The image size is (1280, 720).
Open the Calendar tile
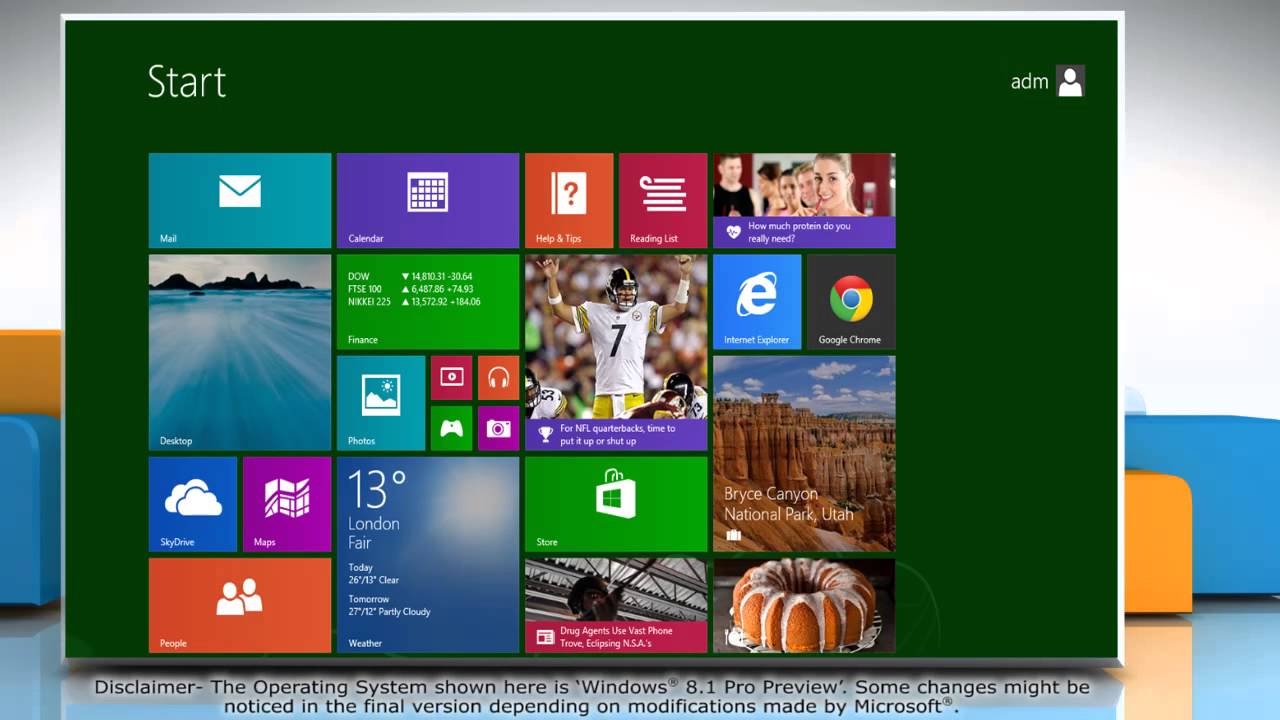(428, 200)
